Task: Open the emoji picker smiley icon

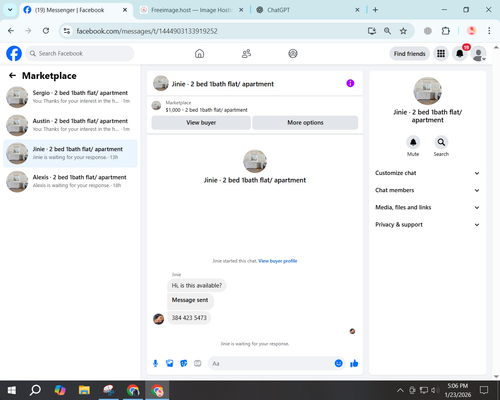Action: click(x=338, y=363)
